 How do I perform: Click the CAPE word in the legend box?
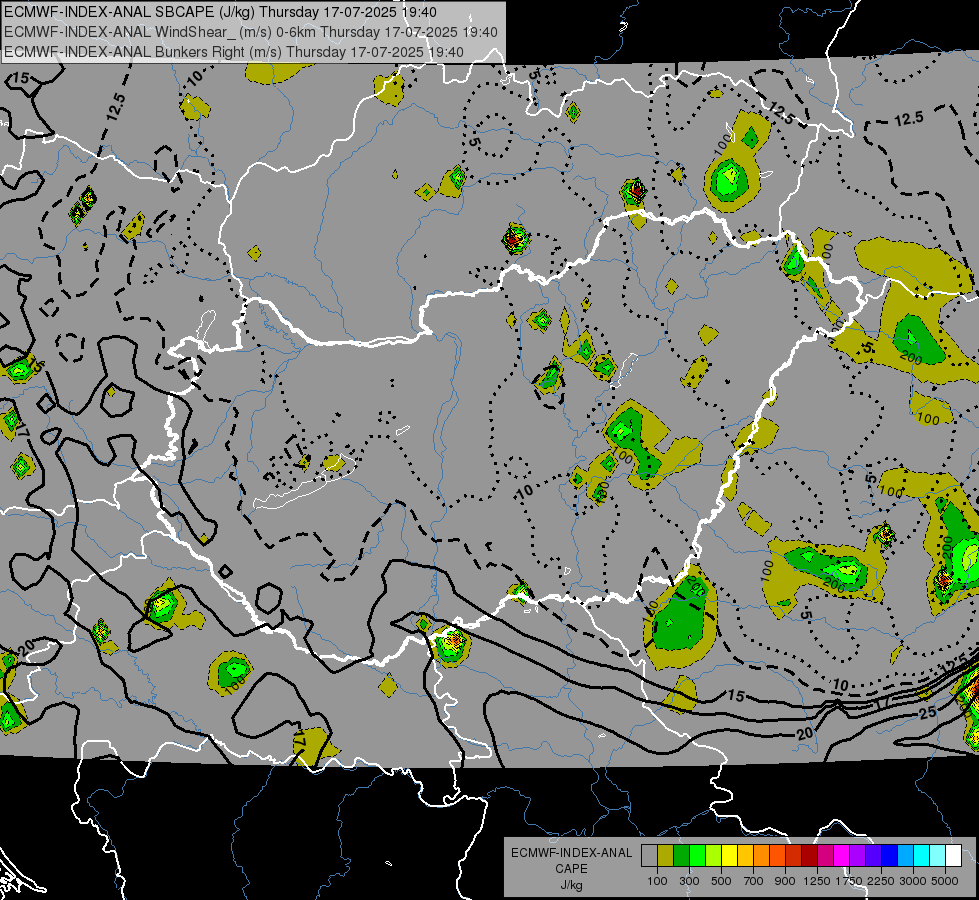pyautogui.click(x=571, y=869)
